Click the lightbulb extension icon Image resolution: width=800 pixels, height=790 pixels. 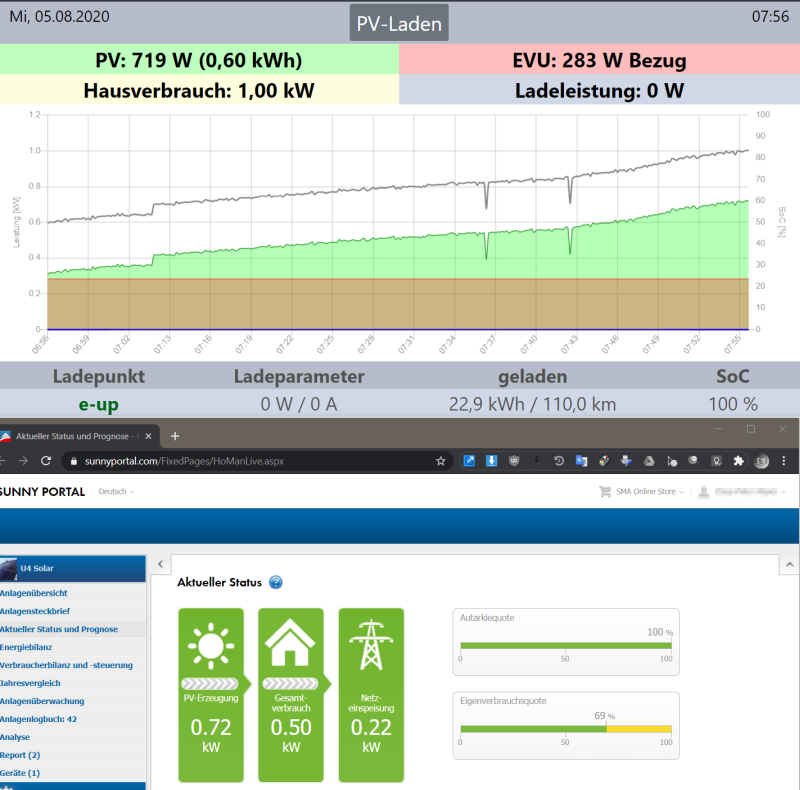[716, 461]
